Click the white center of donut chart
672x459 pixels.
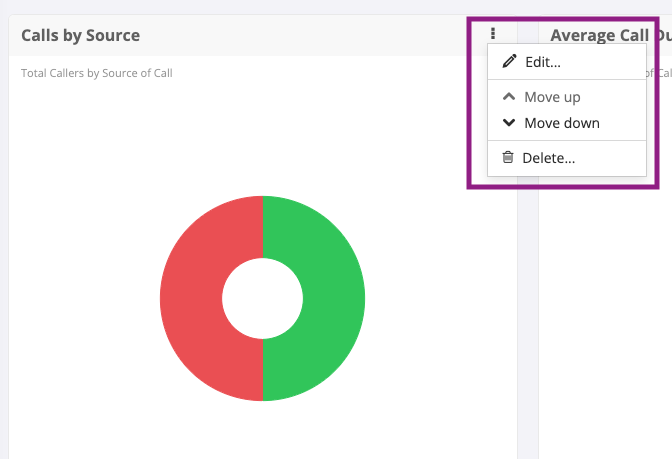tap(262, 298)
